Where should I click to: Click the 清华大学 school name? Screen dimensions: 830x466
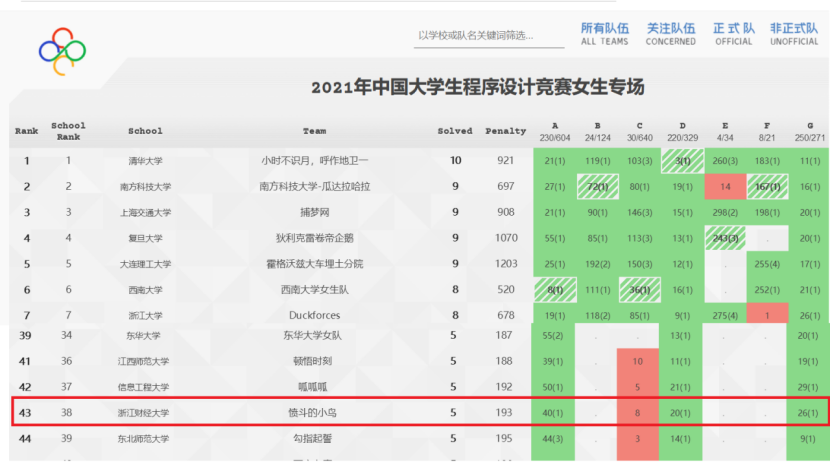tap(145, 160)
